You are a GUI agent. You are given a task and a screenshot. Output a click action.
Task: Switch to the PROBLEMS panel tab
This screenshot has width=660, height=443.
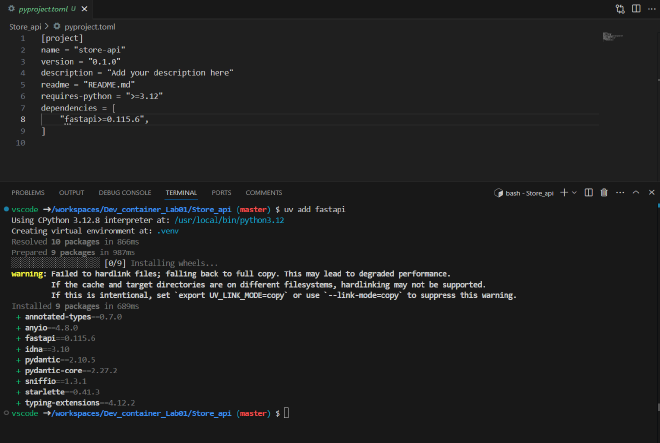tap(28, 192)
